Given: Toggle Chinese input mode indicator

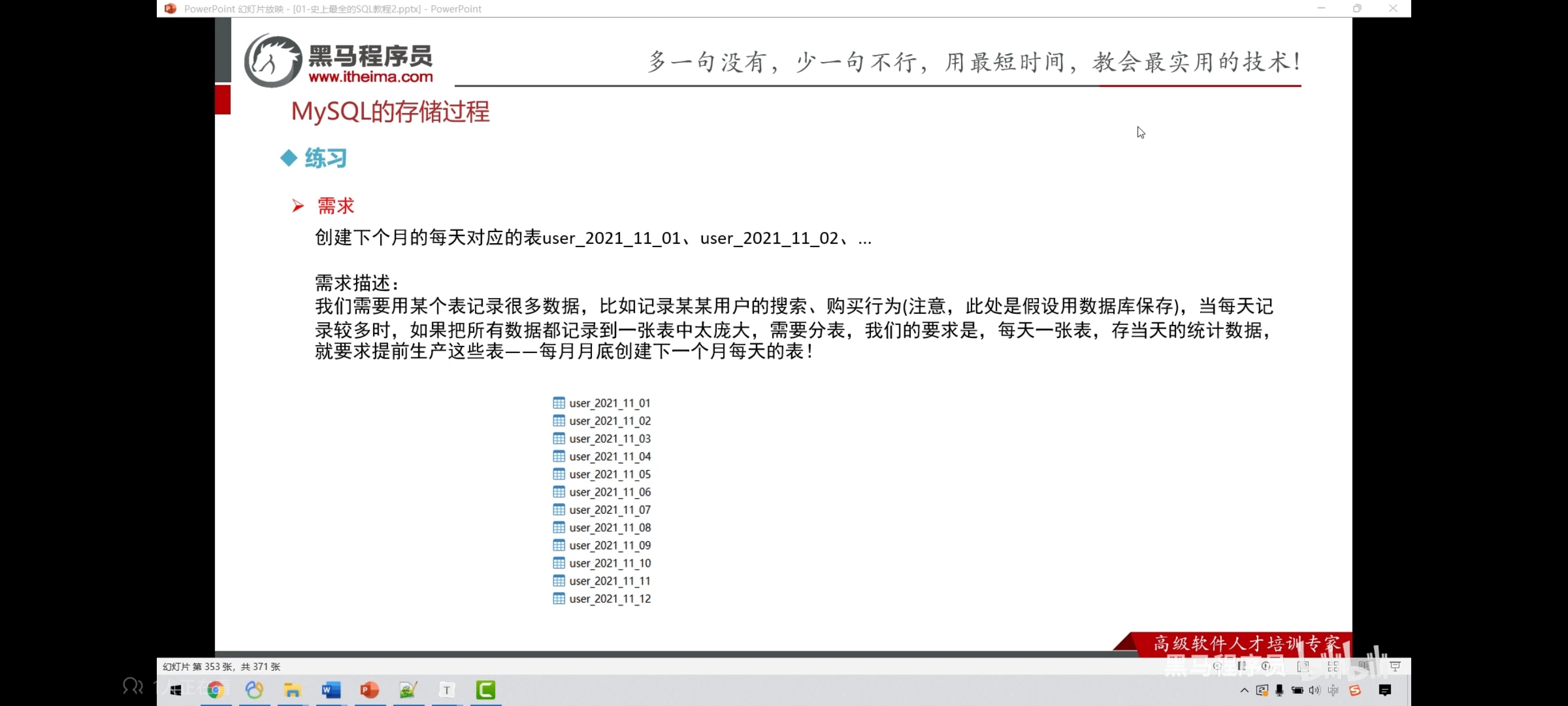Looking at the screenshot, I should [1333, 690].
